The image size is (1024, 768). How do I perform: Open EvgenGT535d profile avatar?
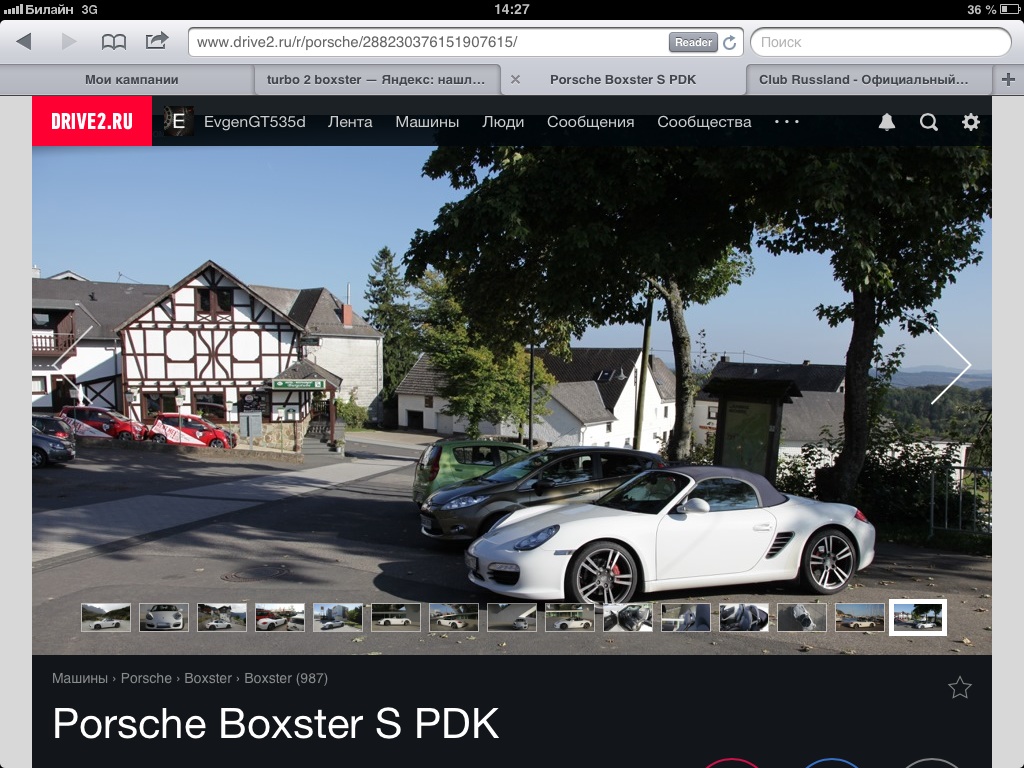click(178, 121)
